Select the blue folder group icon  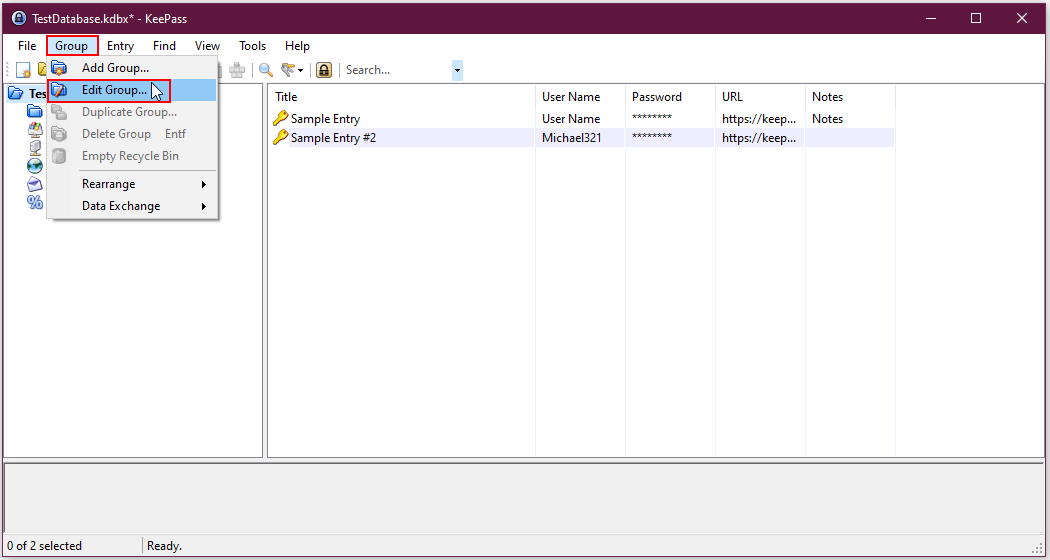34,111
